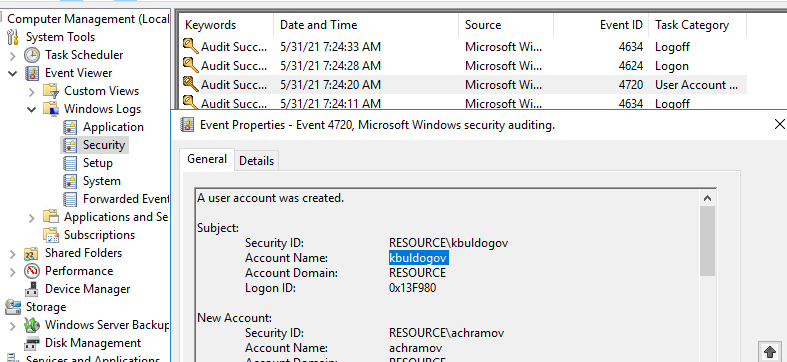Screen dimensions: 787x362
Task: Click the Shared Folders icon
Action: click(x=32, y=253)
